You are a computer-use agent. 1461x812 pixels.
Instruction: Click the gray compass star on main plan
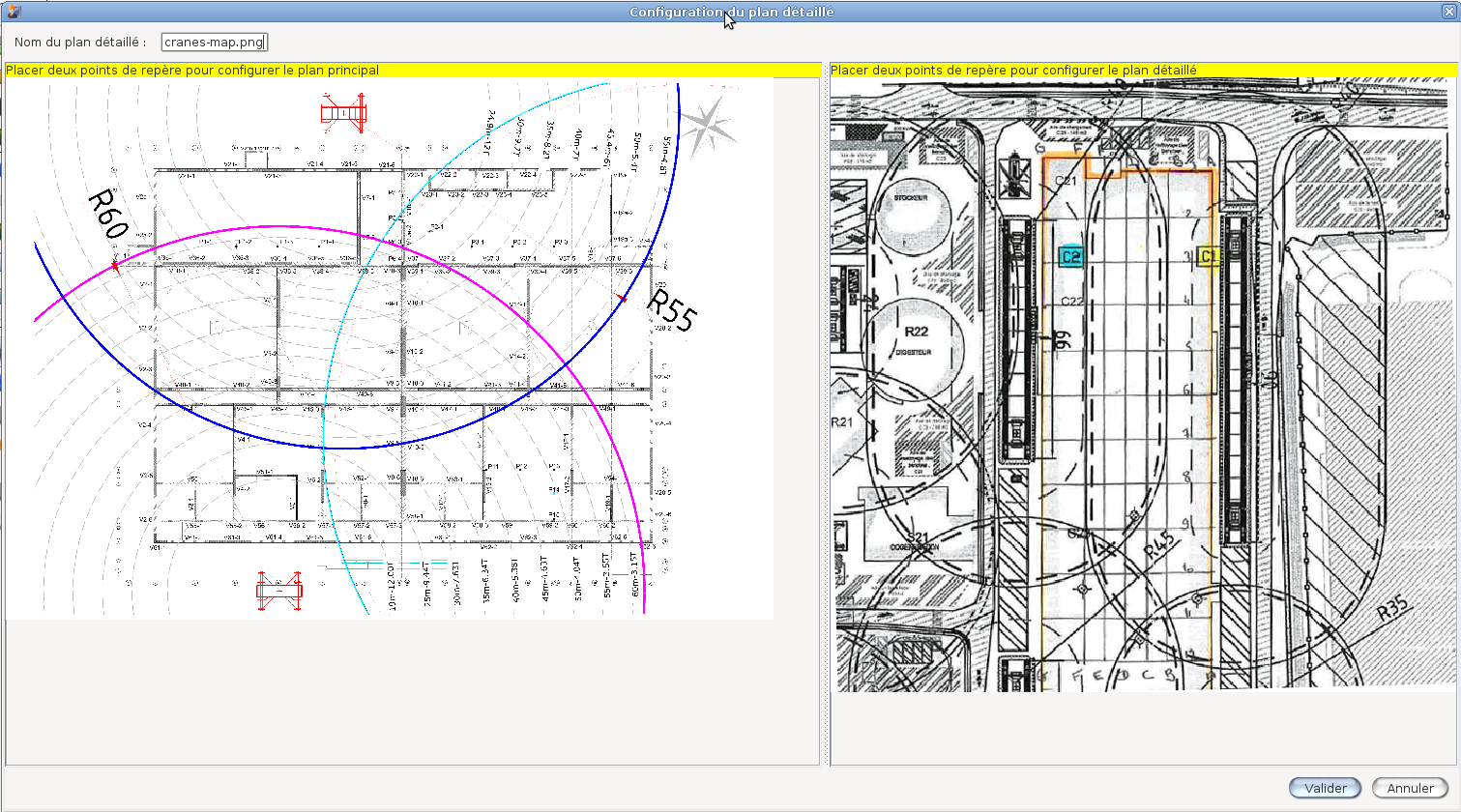tap(707, 125)
